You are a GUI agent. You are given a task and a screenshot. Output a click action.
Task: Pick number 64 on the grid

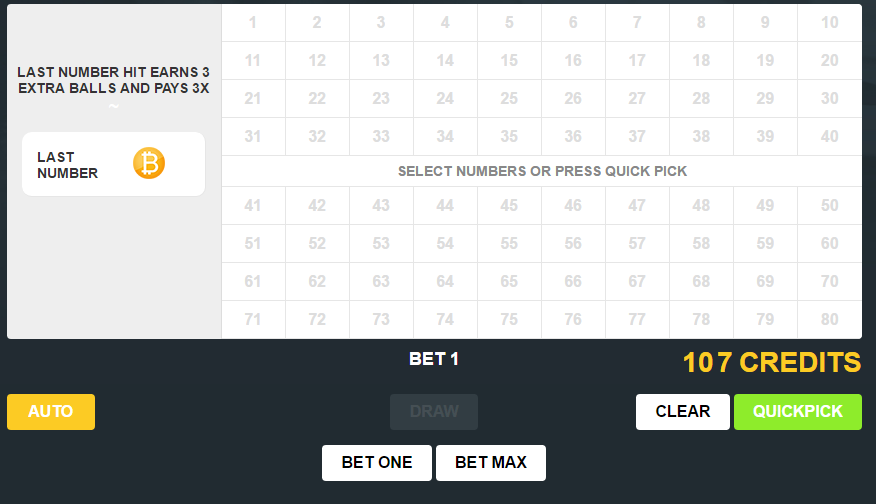coord(445,282)
